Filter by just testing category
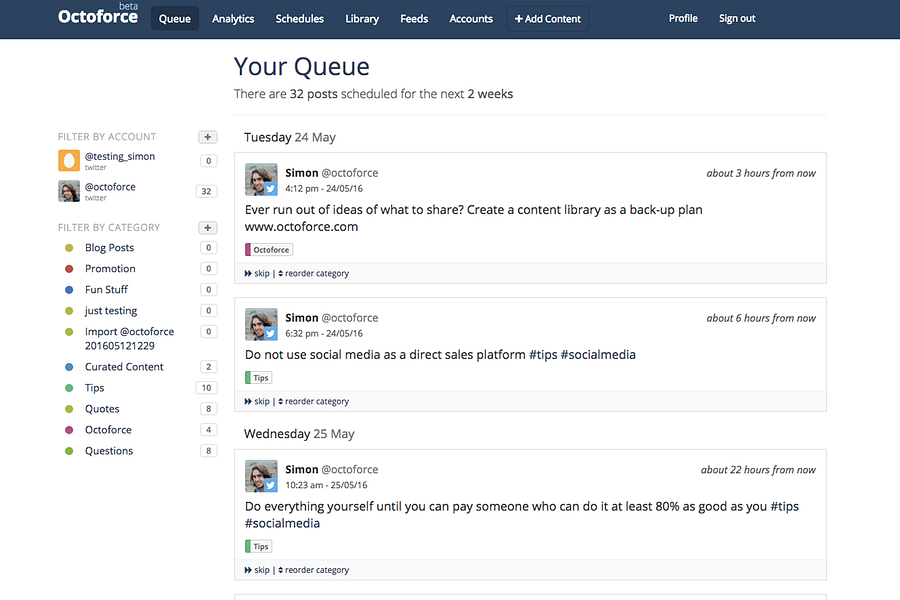 click(111, 311)
